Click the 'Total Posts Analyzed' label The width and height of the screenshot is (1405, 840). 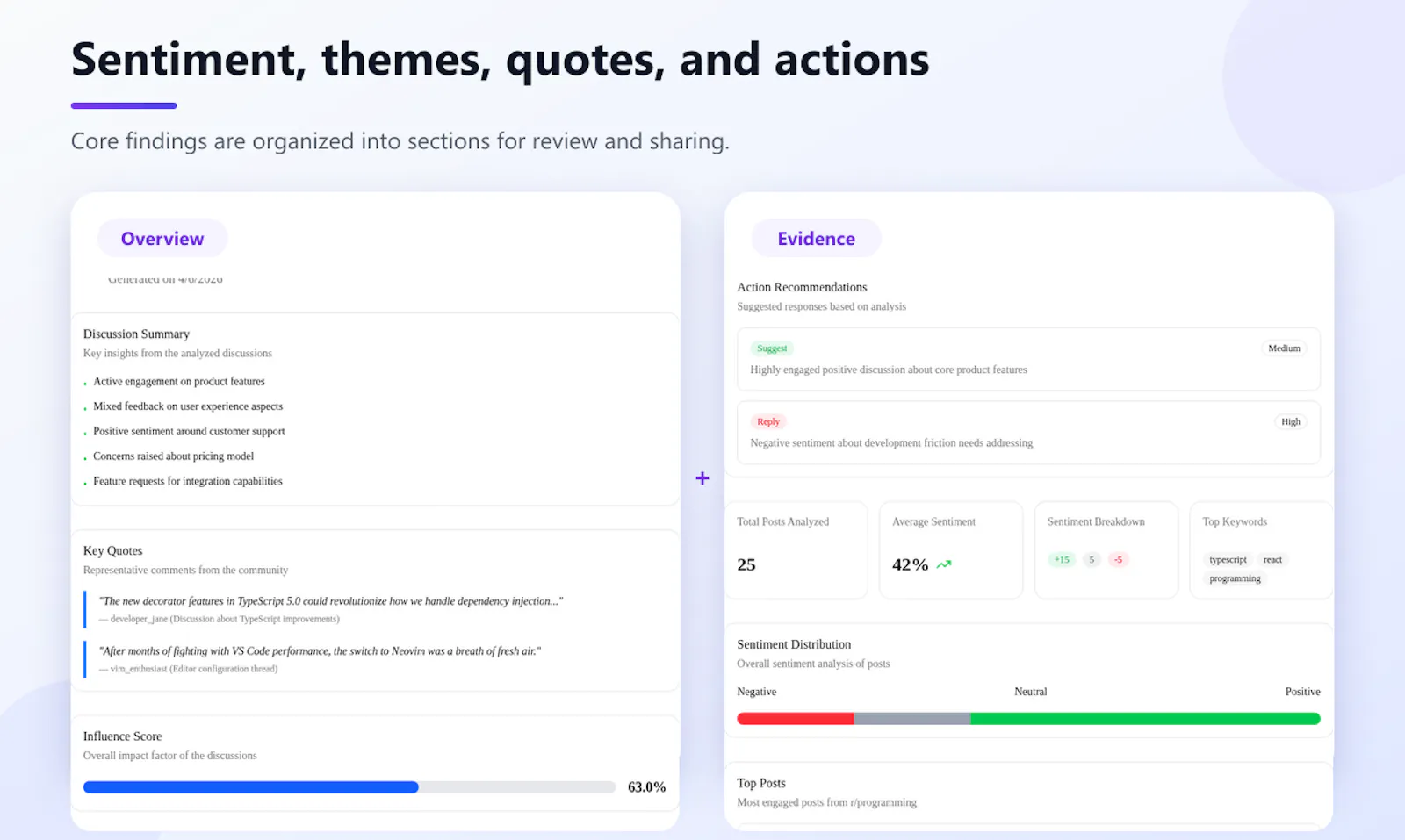782,522
